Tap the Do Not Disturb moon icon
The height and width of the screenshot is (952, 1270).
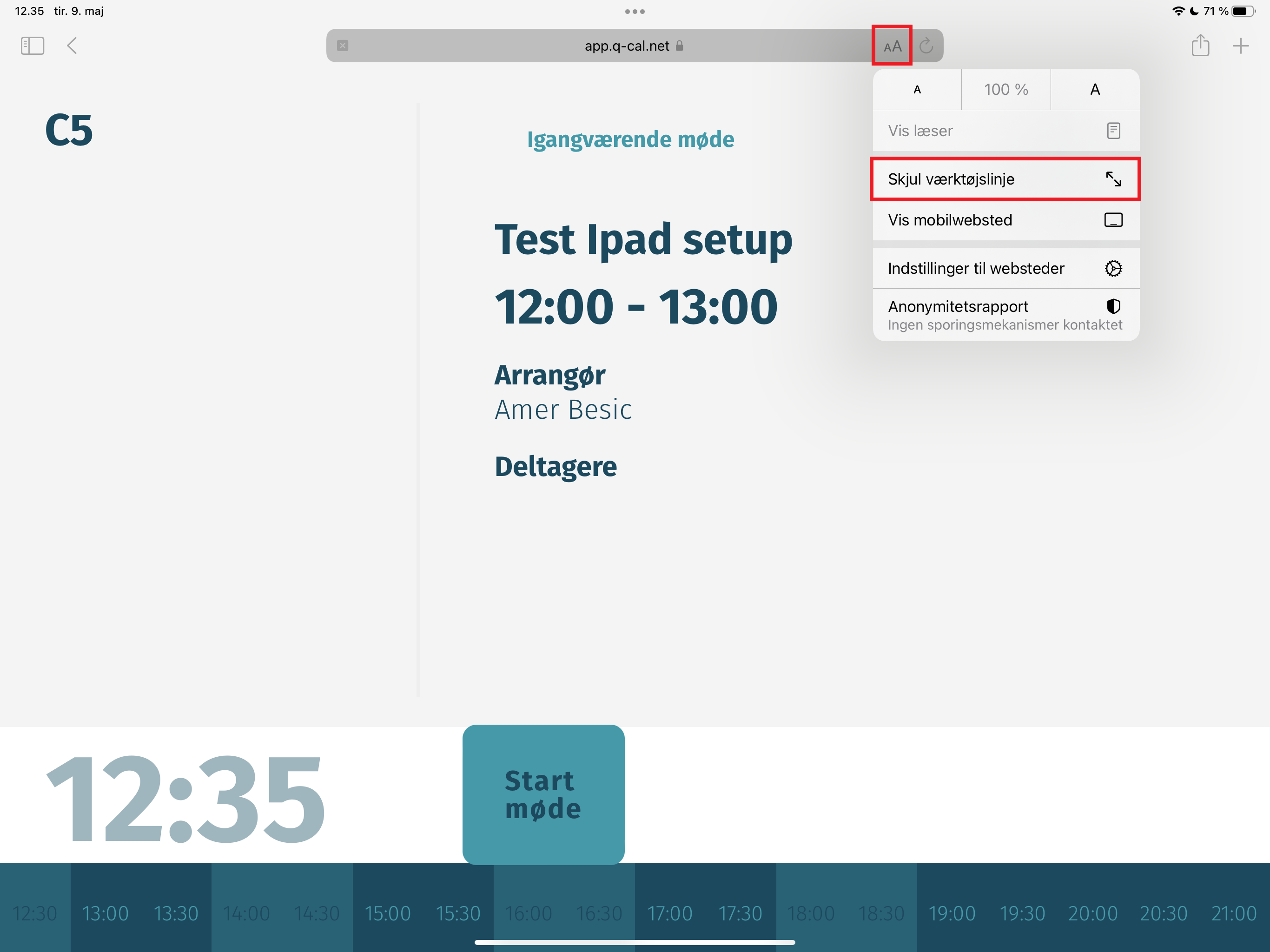(x=1194, y=11)
